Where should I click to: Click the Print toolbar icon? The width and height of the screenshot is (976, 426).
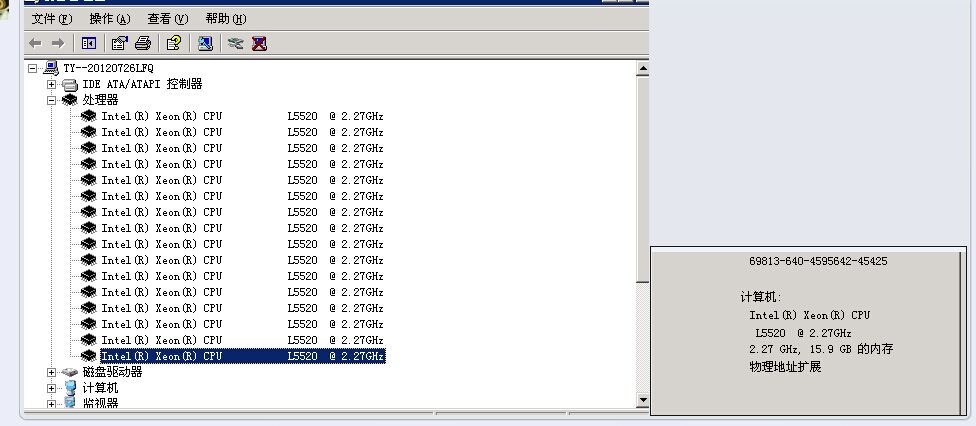(143, 43)
